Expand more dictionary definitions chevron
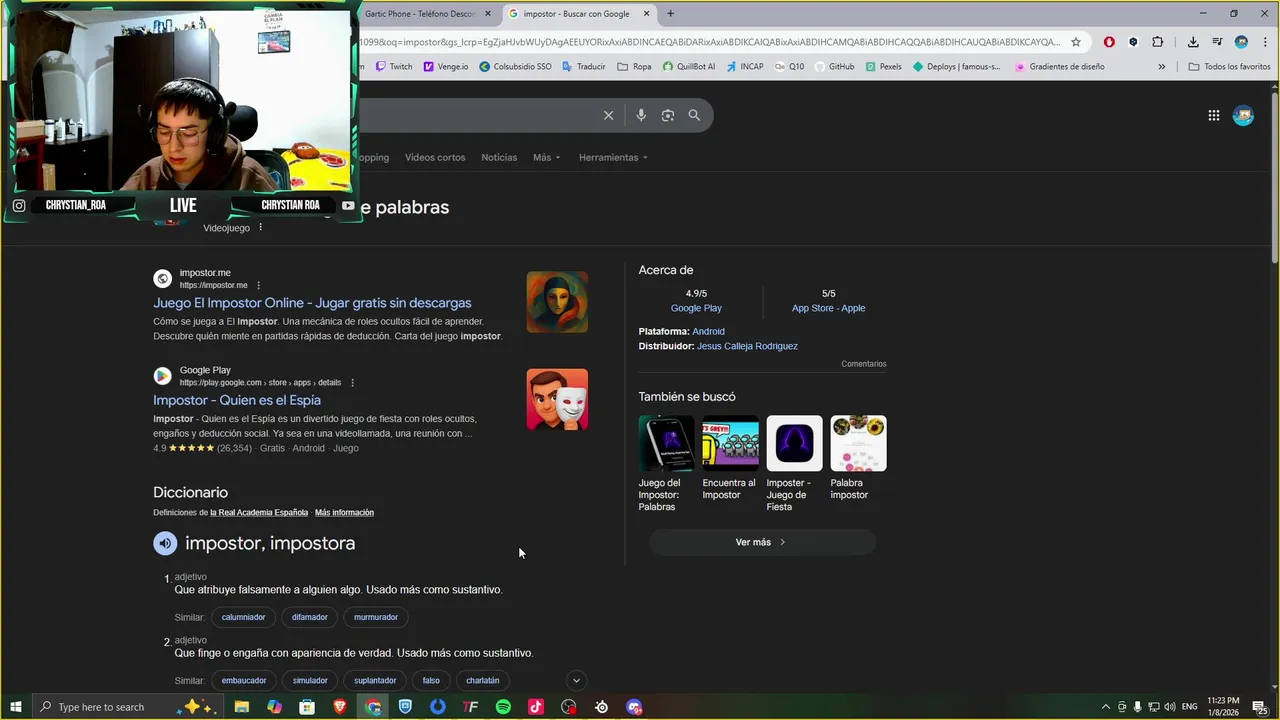Viewport: 1280px width, 720px height. coord(575,681)
